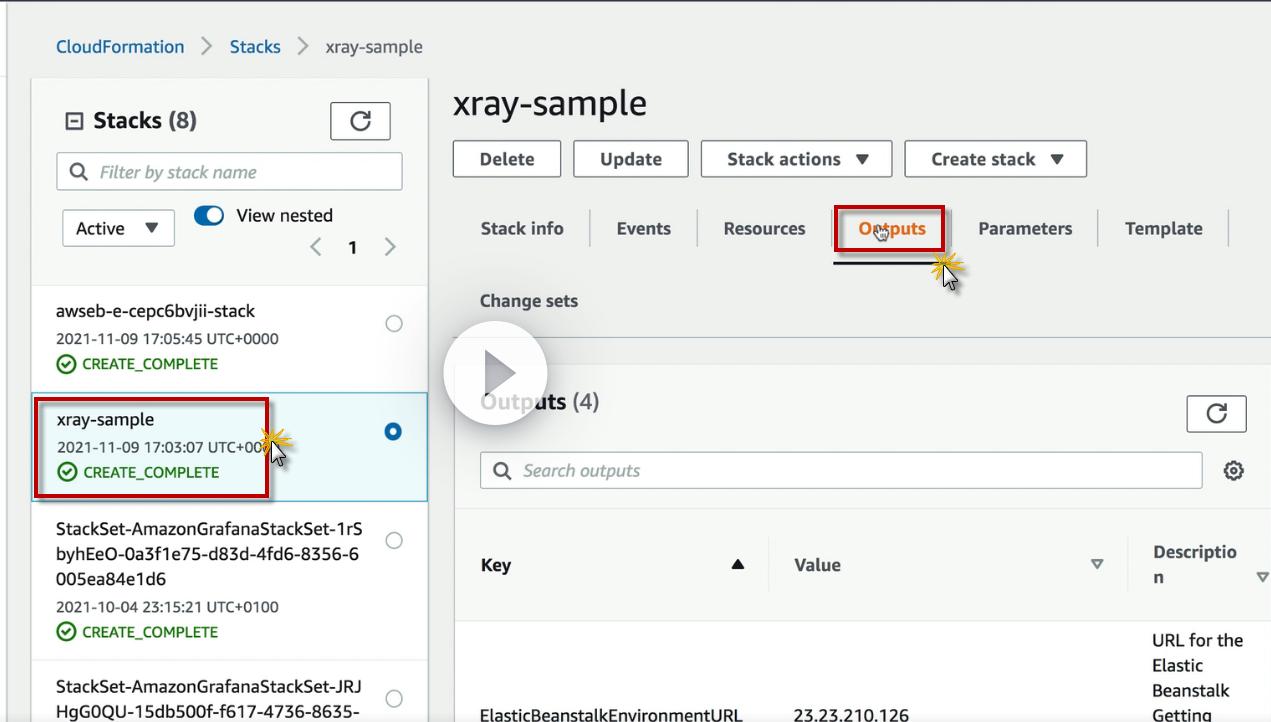Toggle the View nested switch
Viewport: 1271px width, 722px height.
point(208,216)
